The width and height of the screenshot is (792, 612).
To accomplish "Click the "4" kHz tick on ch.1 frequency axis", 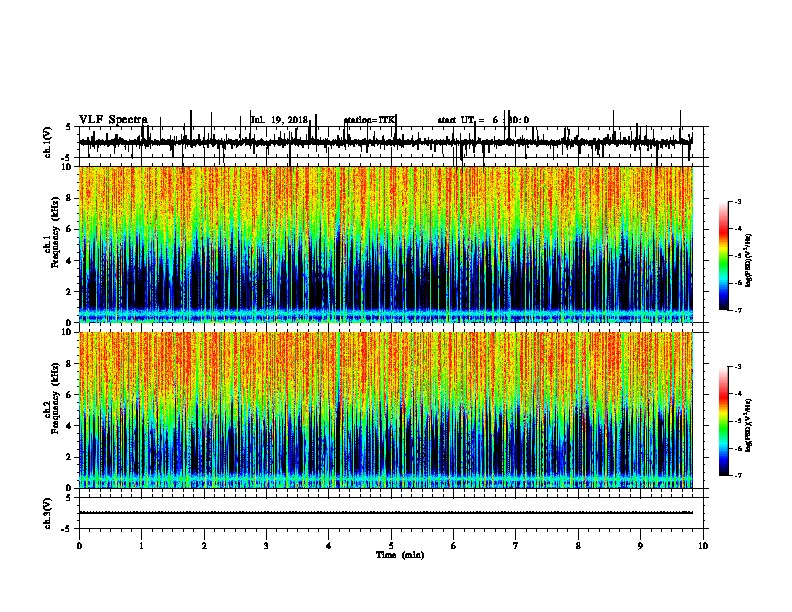I will click(69, 261).
